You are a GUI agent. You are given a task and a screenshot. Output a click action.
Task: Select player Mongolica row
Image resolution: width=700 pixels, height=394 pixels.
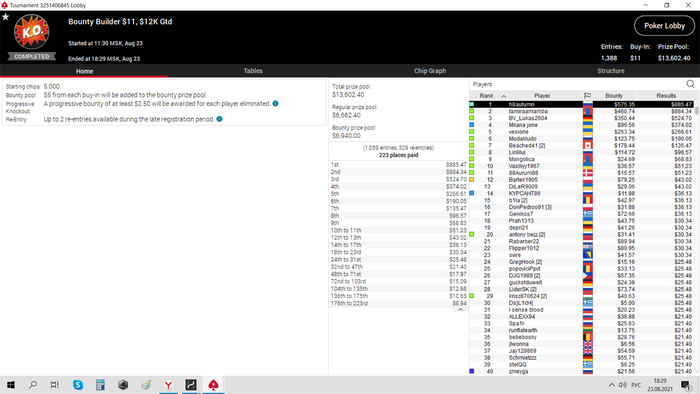click(x=582, y=159)
